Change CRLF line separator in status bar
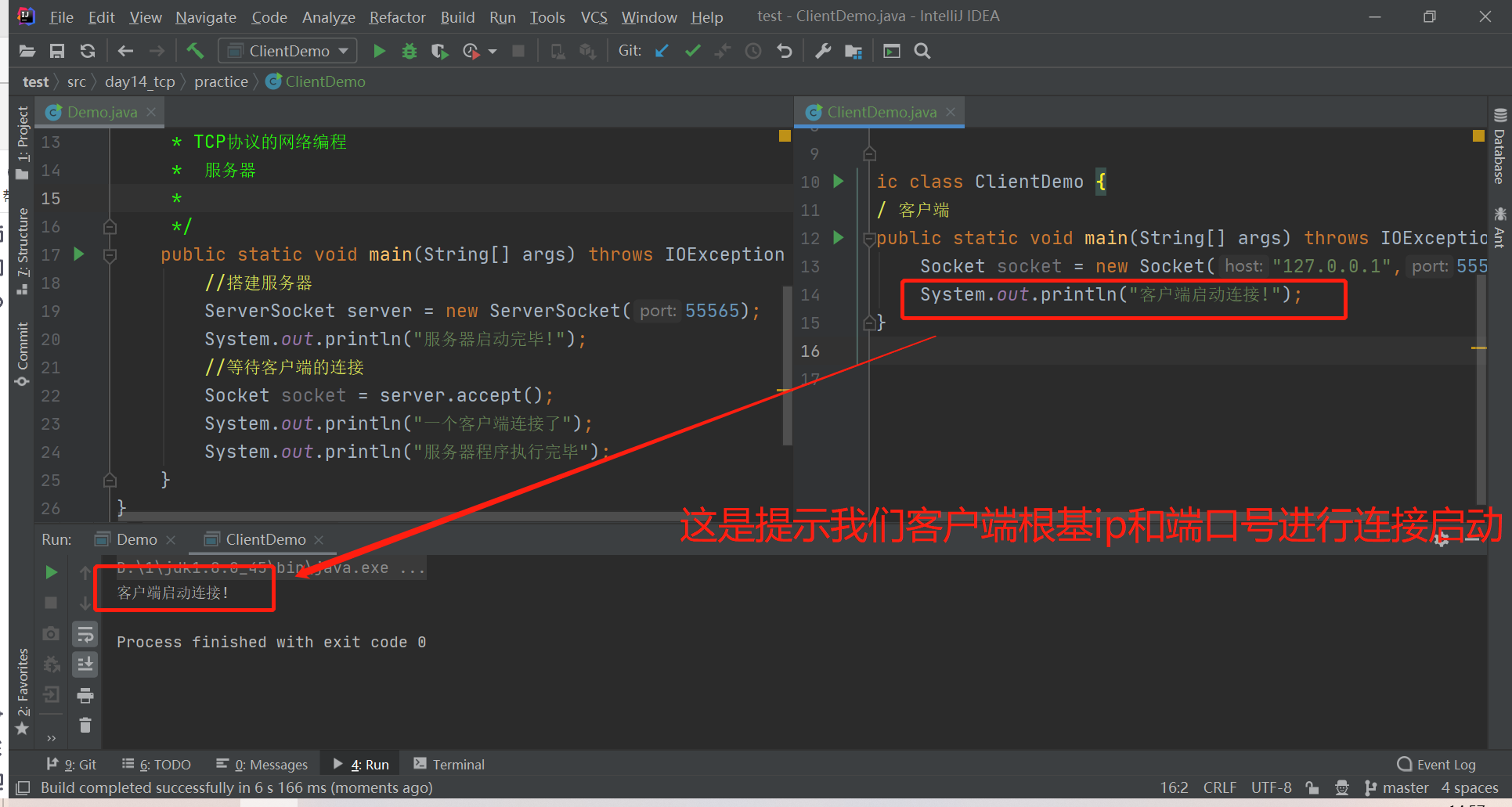1512x807 pixels. [x=1219, y=787]
